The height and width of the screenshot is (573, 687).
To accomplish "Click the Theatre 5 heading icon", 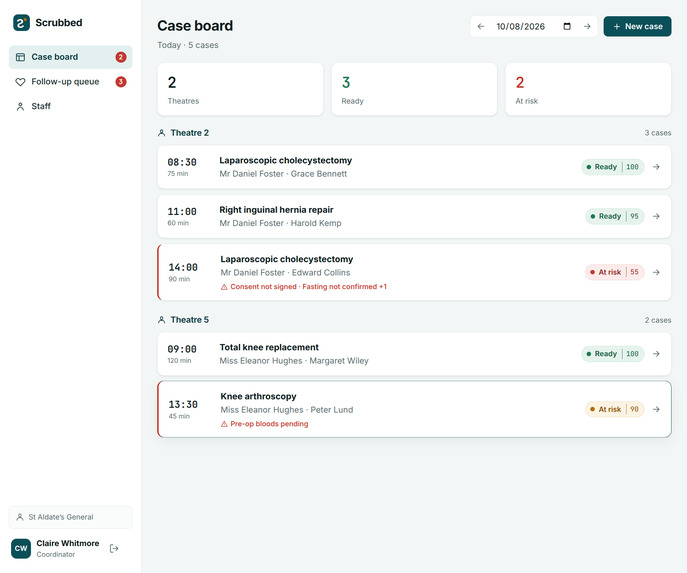I will click(x=162, y=320).
